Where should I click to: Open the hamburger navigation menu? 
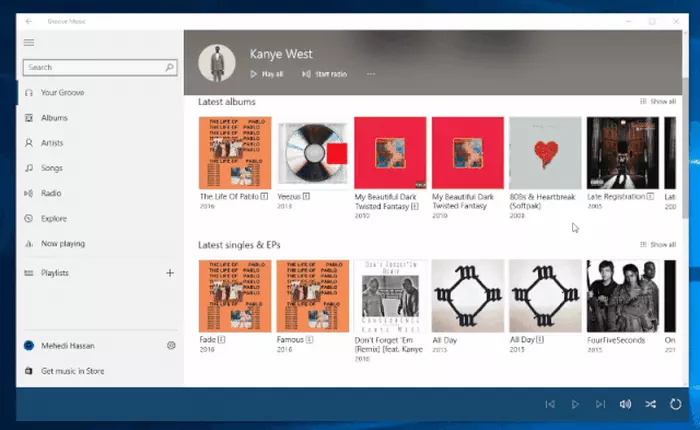coord(29,42)
